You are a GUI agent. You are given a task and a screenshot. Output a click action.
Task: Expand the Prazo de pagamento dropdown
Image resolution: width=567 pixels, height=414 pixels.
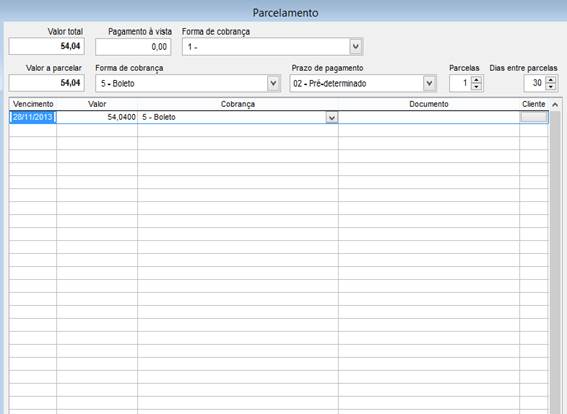tap(429, 84)
